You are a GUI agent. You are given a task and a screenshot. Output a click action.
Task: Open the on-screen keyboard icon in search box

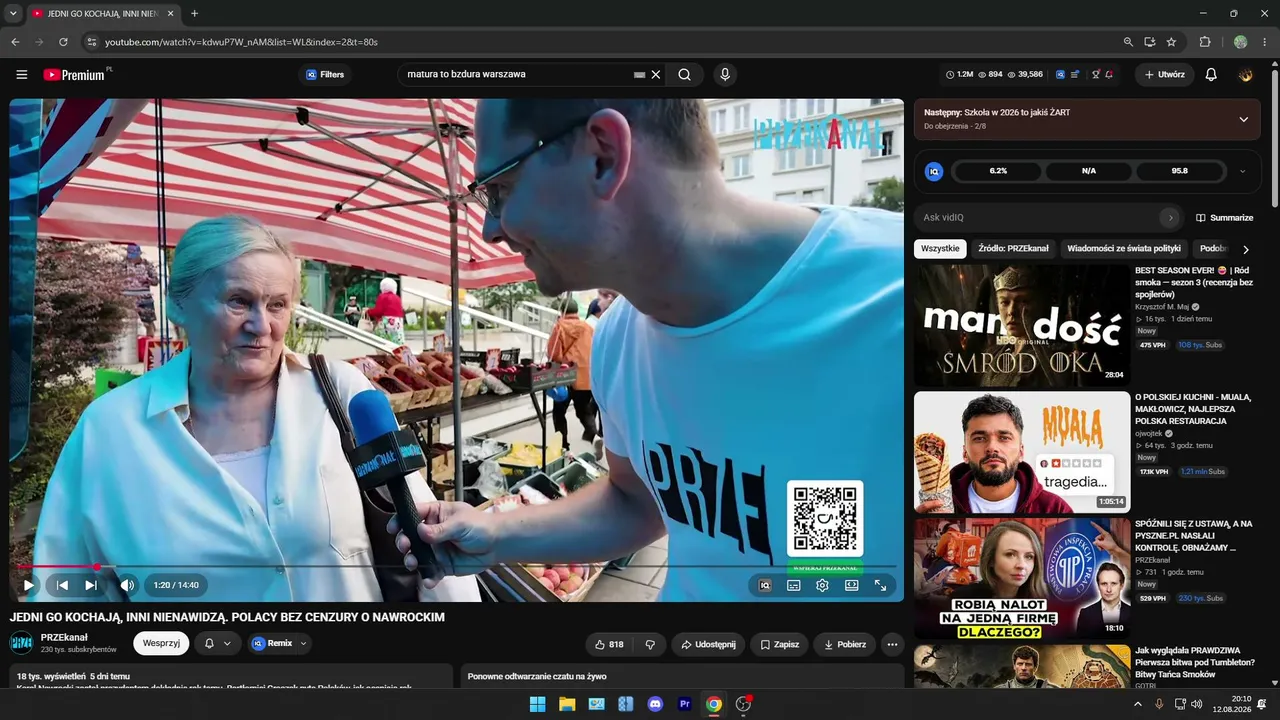click(x=640, y=75)
